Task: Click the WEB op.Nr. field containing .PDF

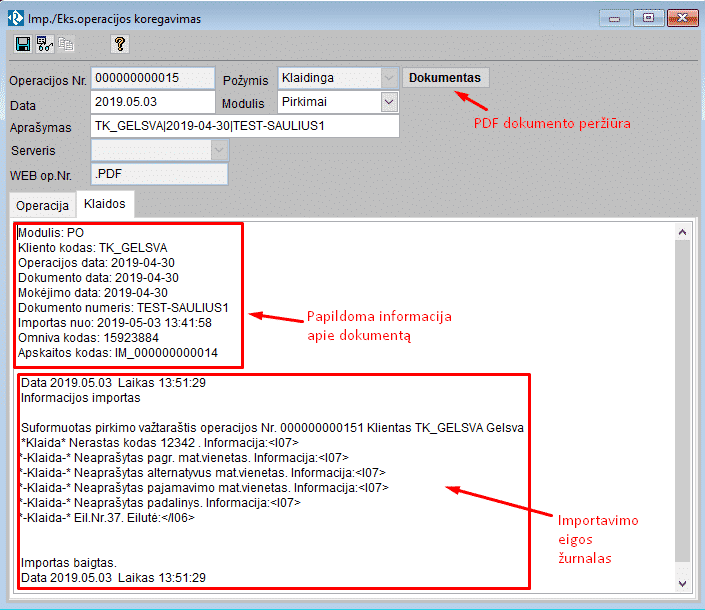Action: click(159, 174)
